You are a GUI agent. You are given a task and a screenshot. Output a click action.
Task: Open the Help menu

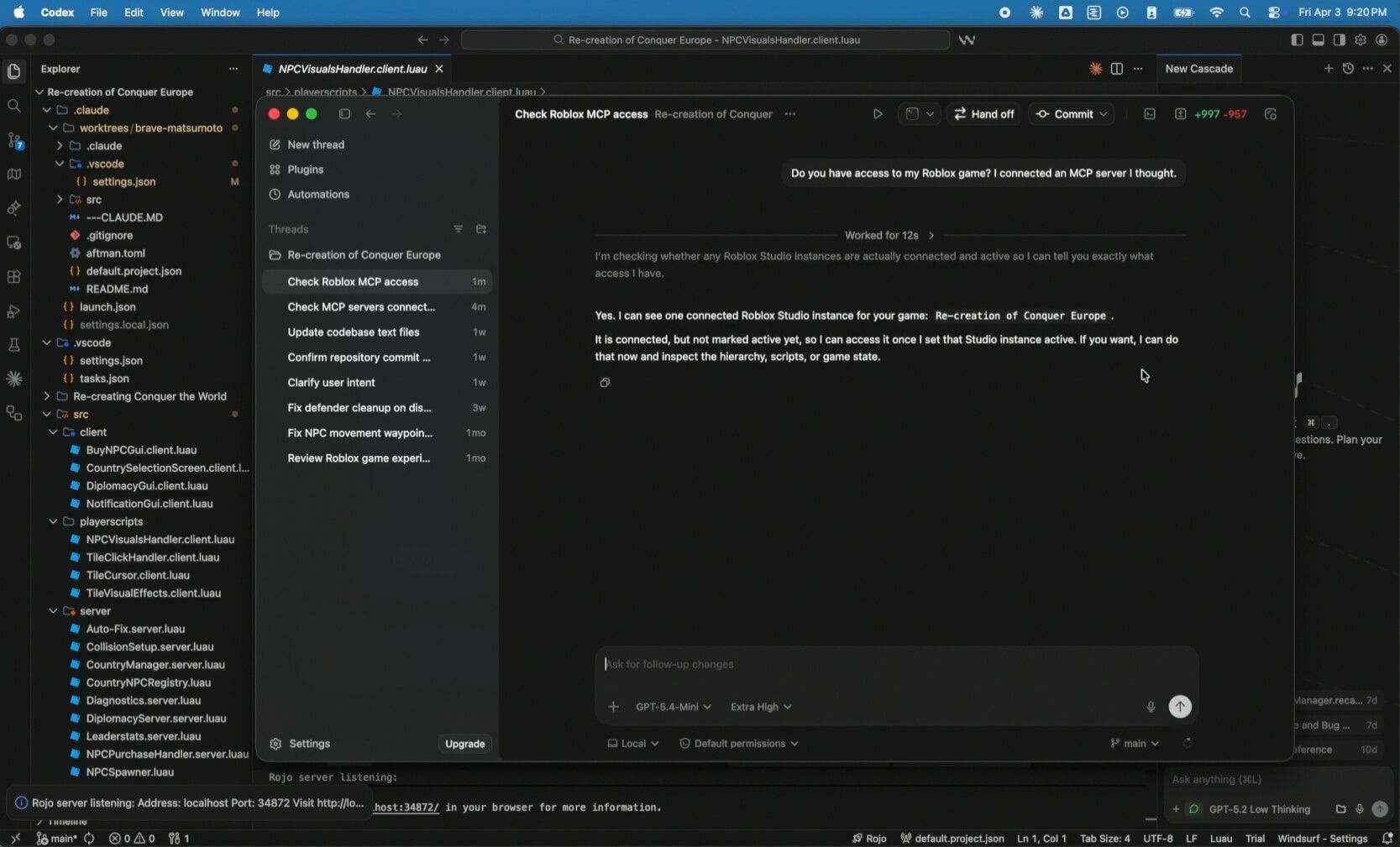(x=268, y=13)
